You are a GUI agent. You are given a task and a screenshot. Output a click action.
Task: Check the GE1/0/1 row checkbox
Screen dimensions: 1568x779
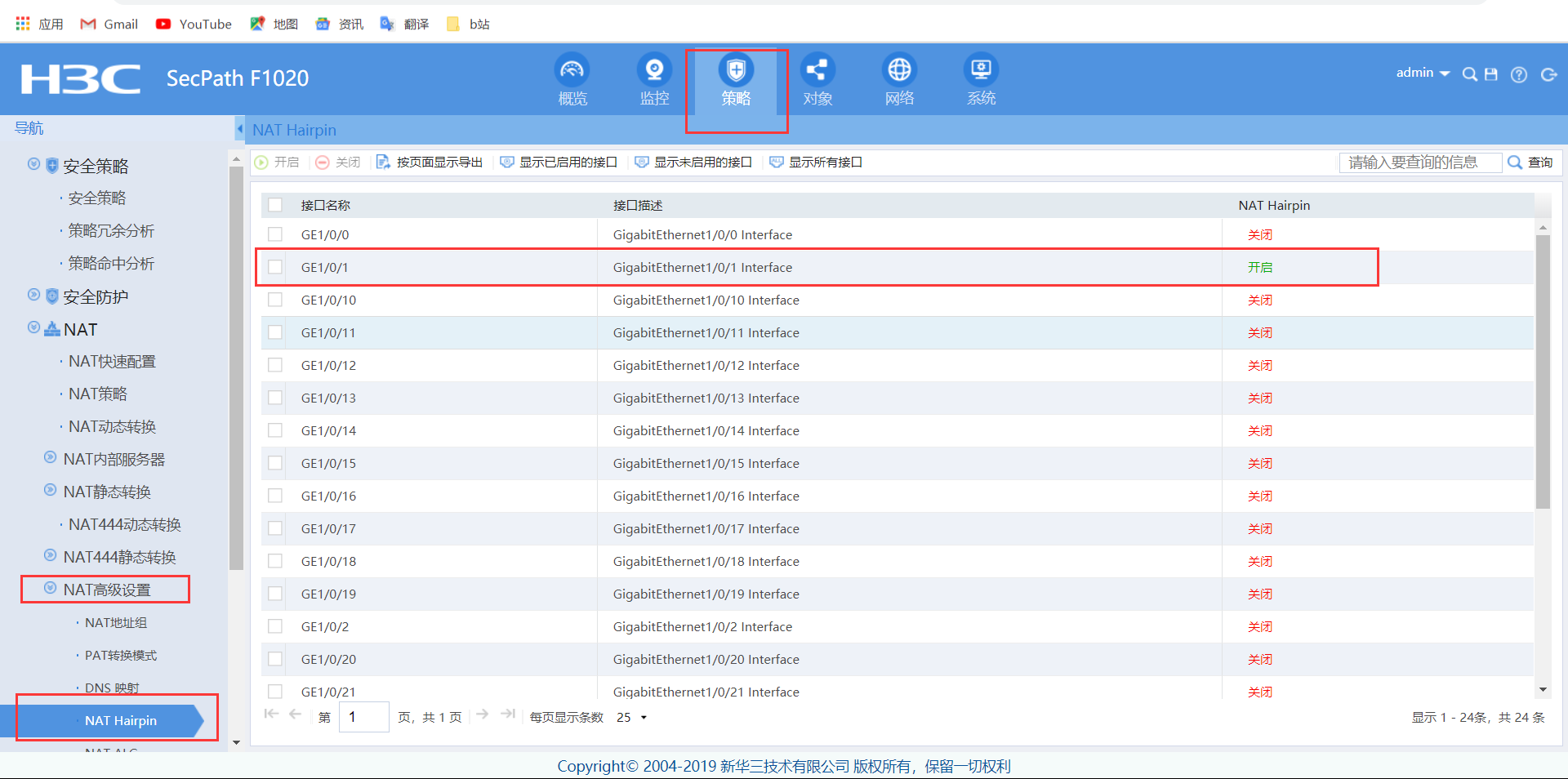coord(275,267)
